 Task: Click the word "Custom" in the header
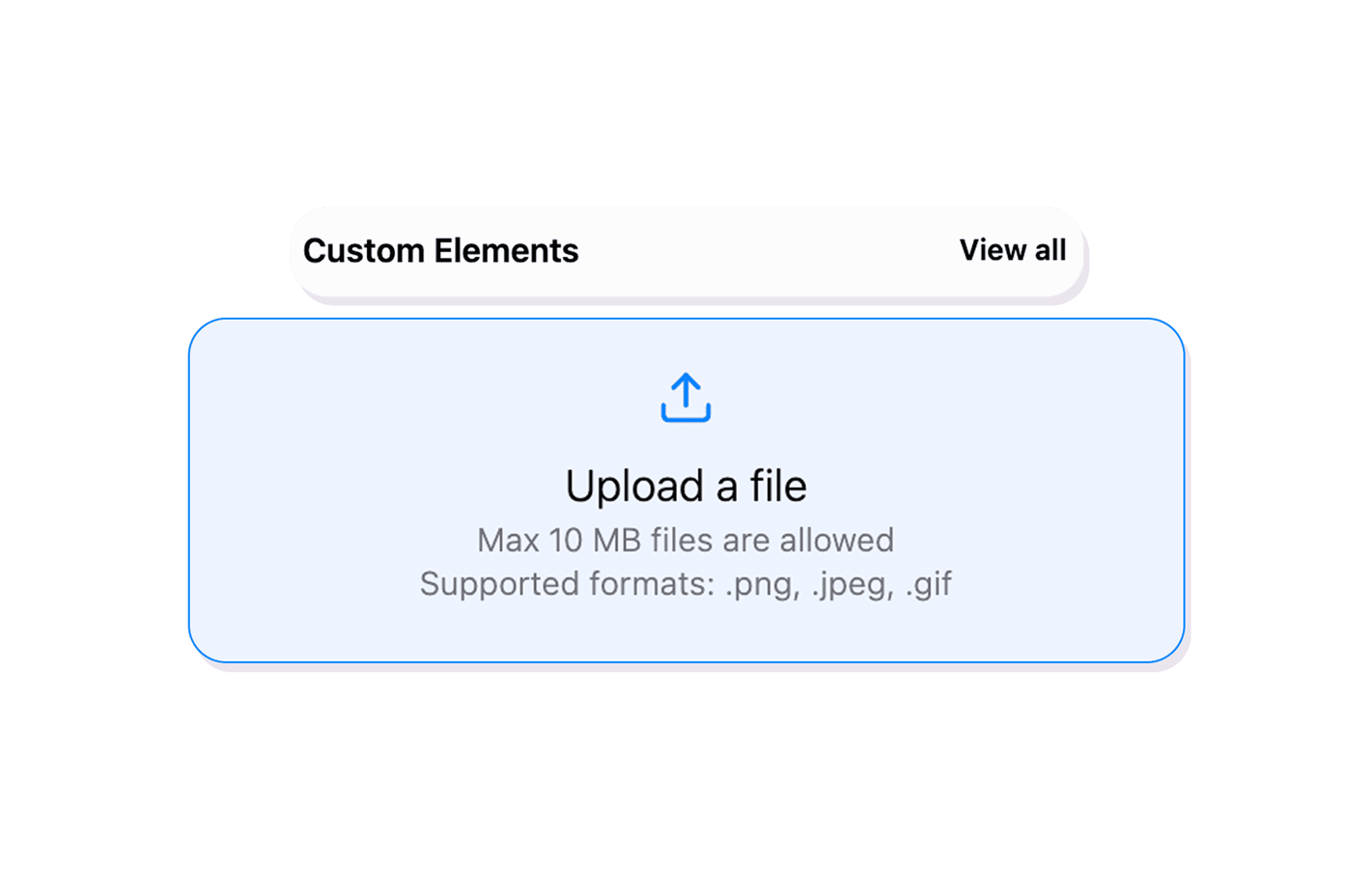(x=364, y=251)
